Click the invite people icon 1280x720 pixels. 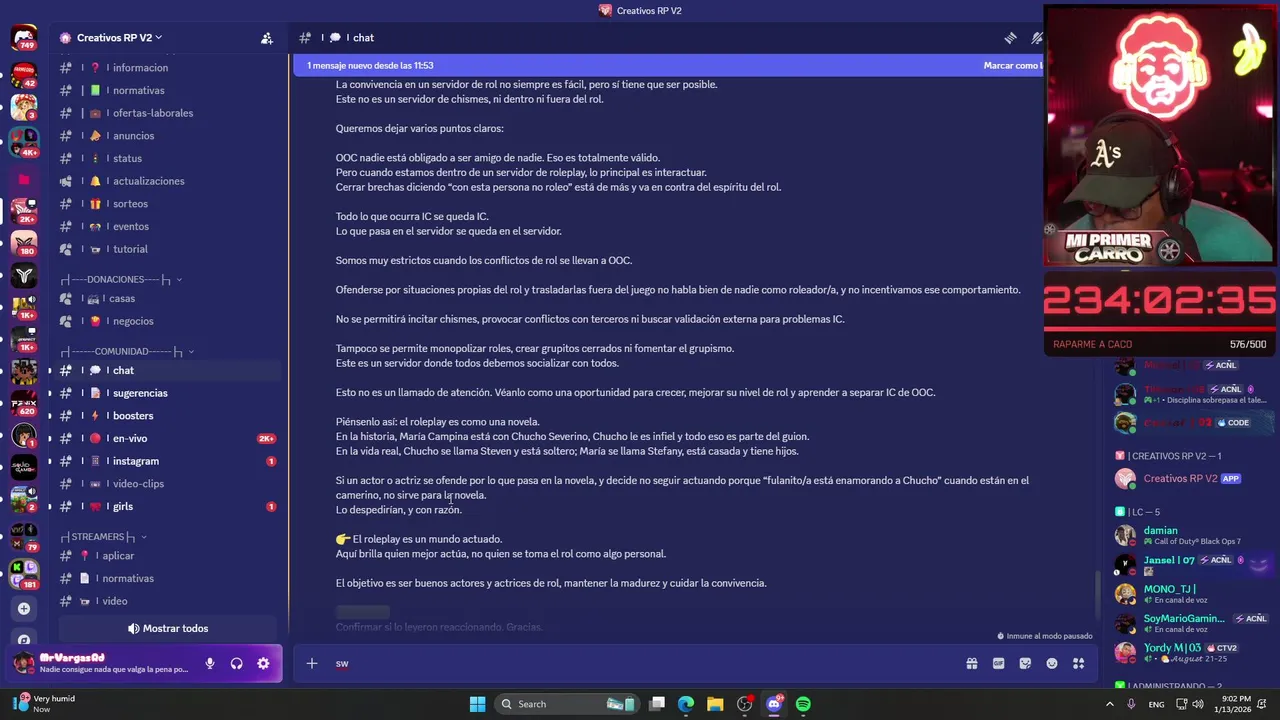[x=266, y=38]
